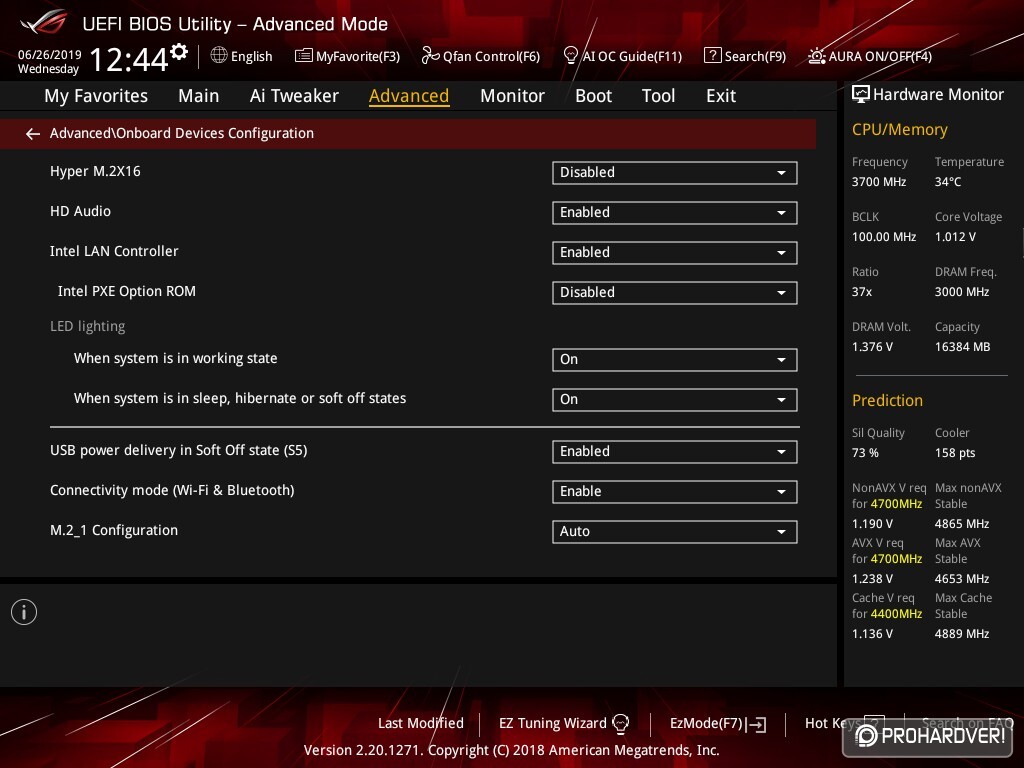Image resolution: width=1024 pixels, height=768 pixels.
Task: Click the Search question mark icon
Action: (x=712, y=56)
